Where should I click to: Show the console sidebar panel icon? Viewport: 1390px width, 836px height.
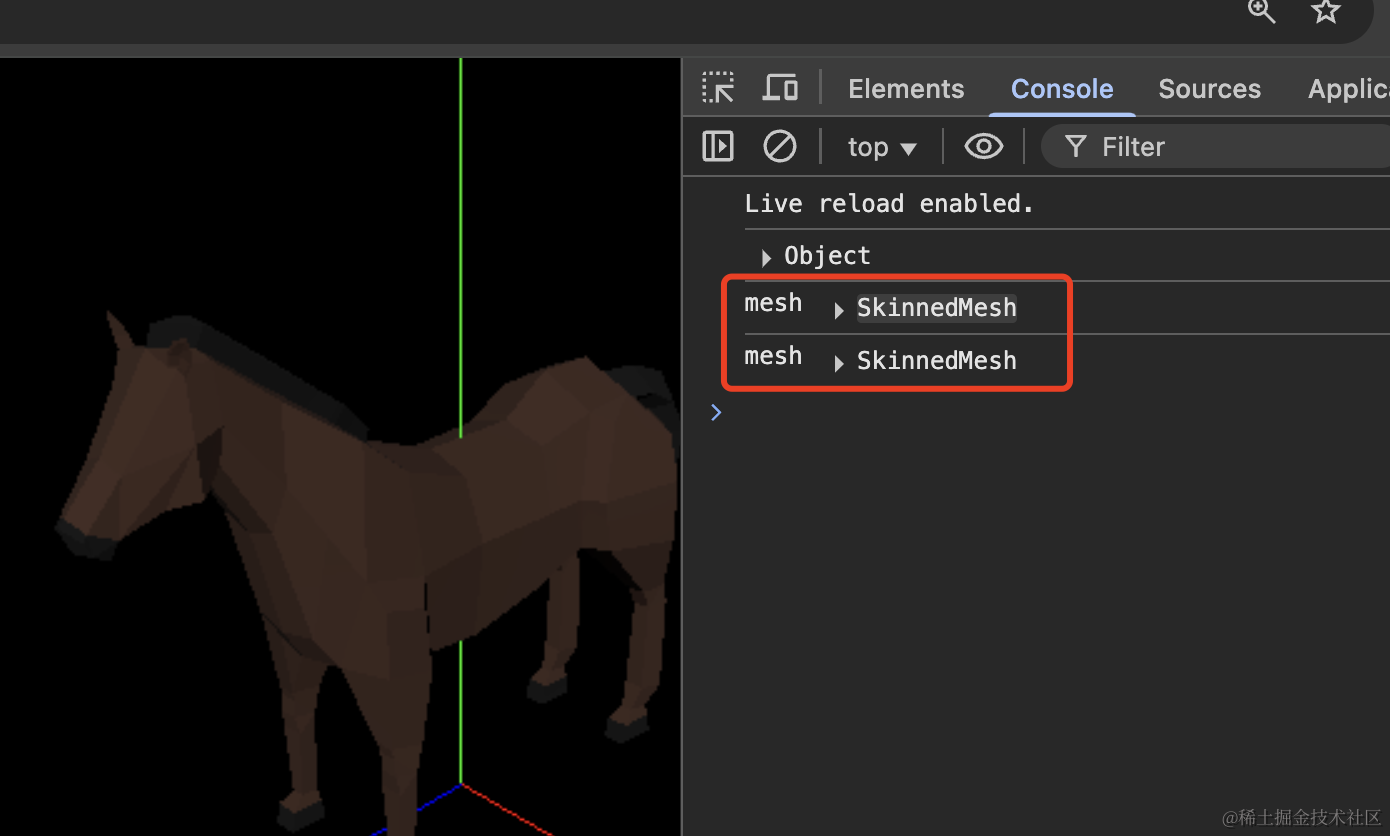[x=718, y=146]
